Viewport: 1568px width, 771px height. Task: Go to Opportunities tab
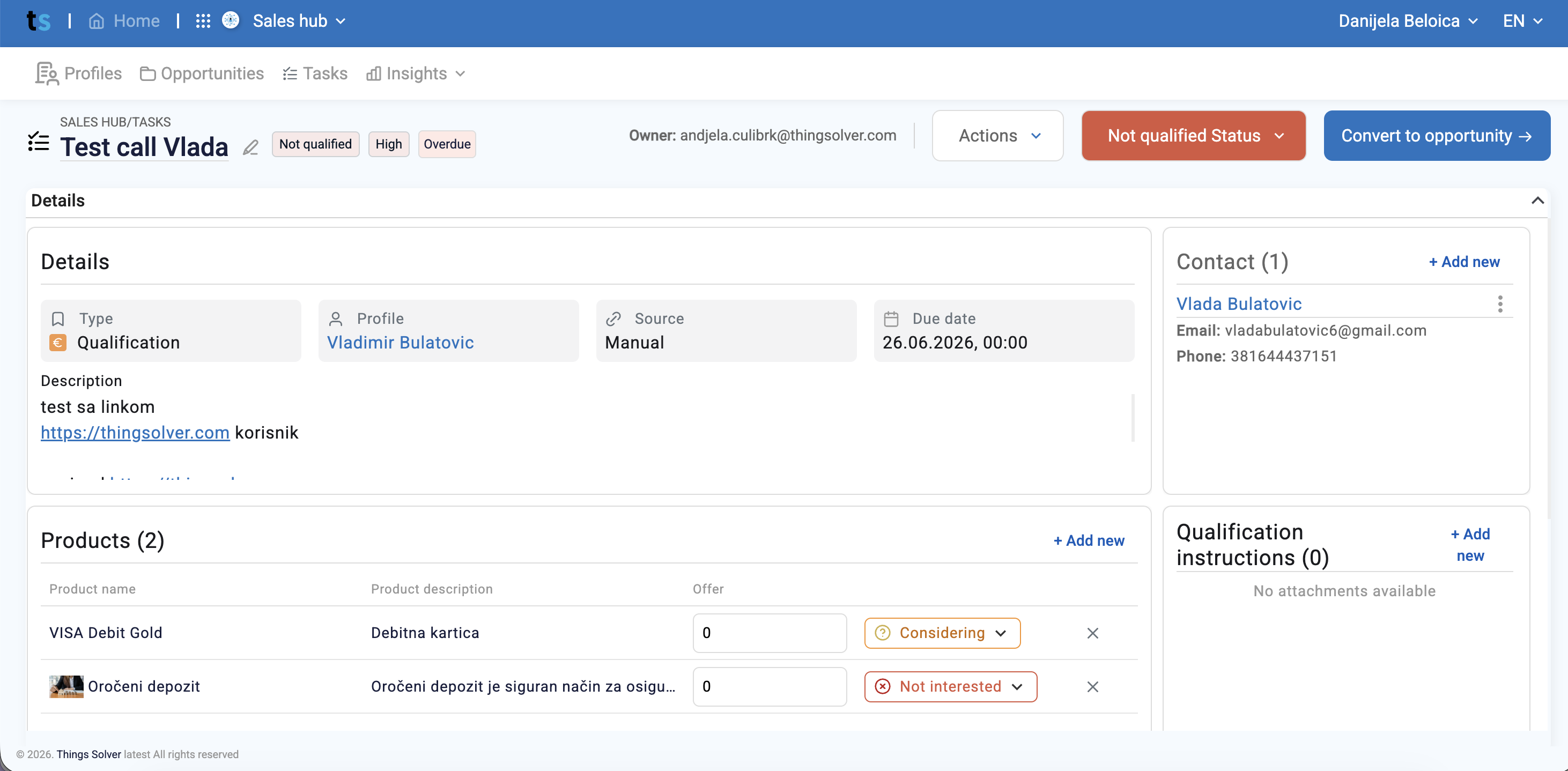point(202,73)
